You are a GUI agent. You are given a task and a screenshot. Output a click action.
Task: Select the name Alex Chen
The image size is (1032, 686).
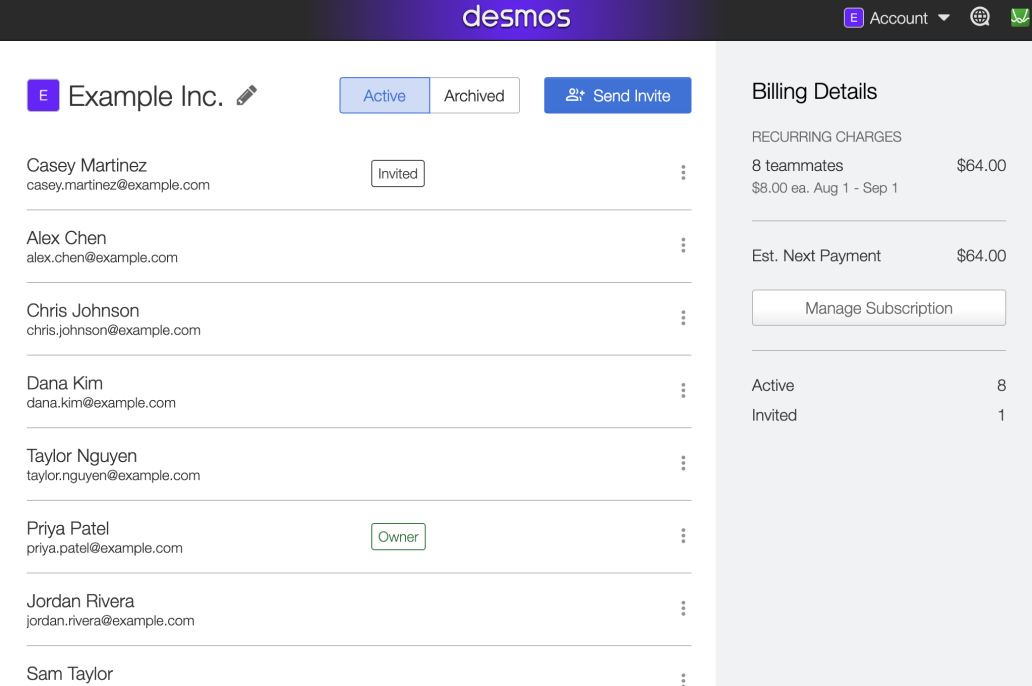(66, 238)
